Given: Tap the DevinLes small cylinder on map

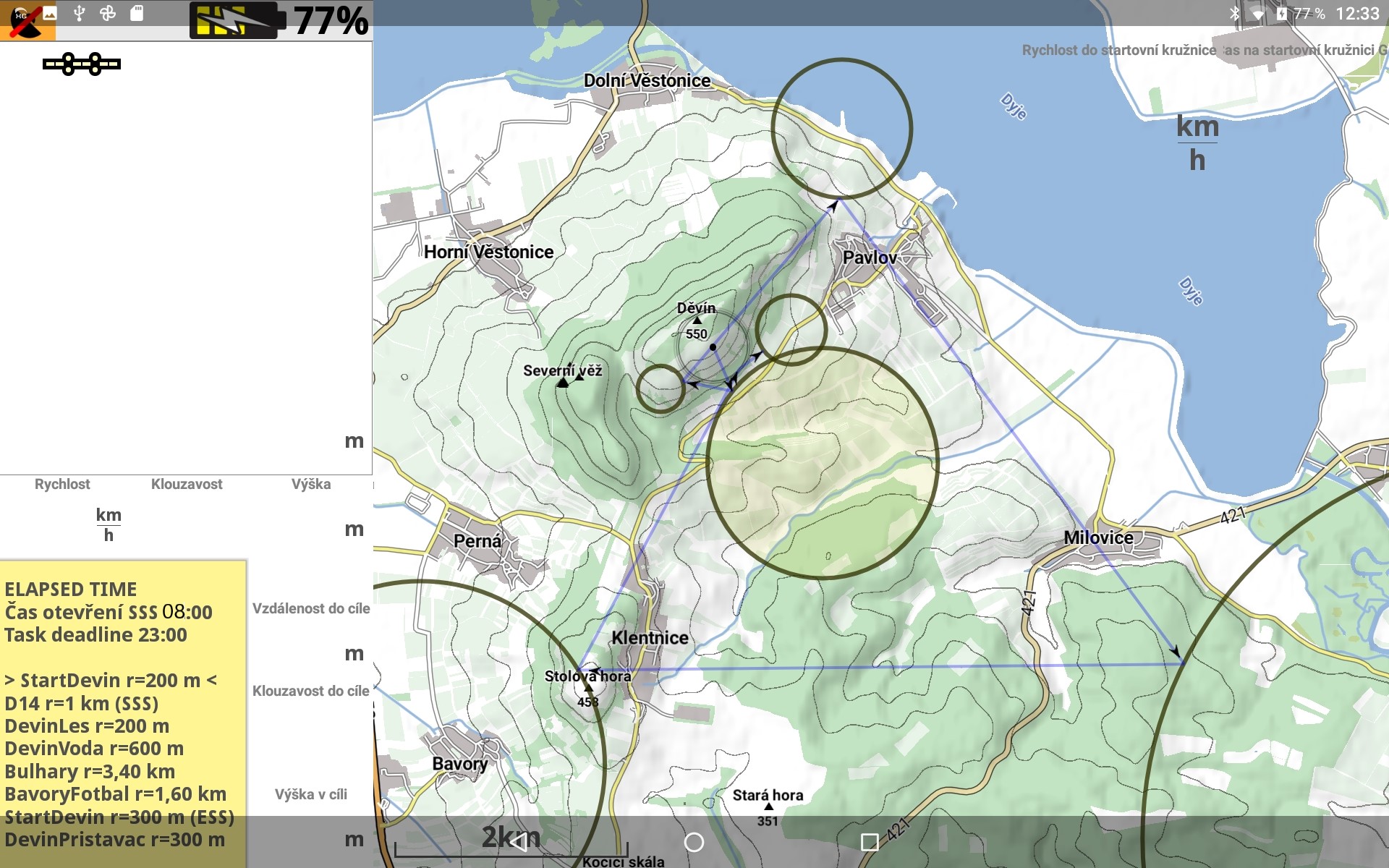Looking at the screenshot, I should pos(660,388).
